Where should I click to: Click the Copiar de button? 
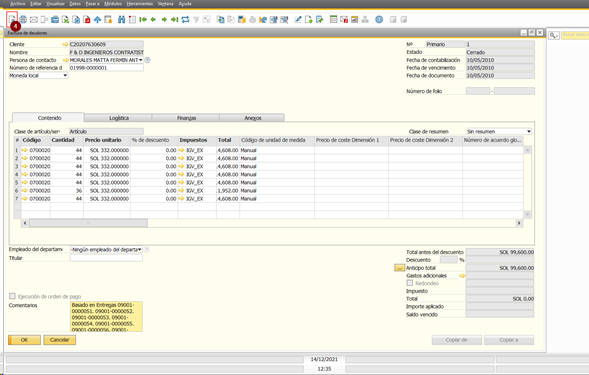tap(456, 340)
